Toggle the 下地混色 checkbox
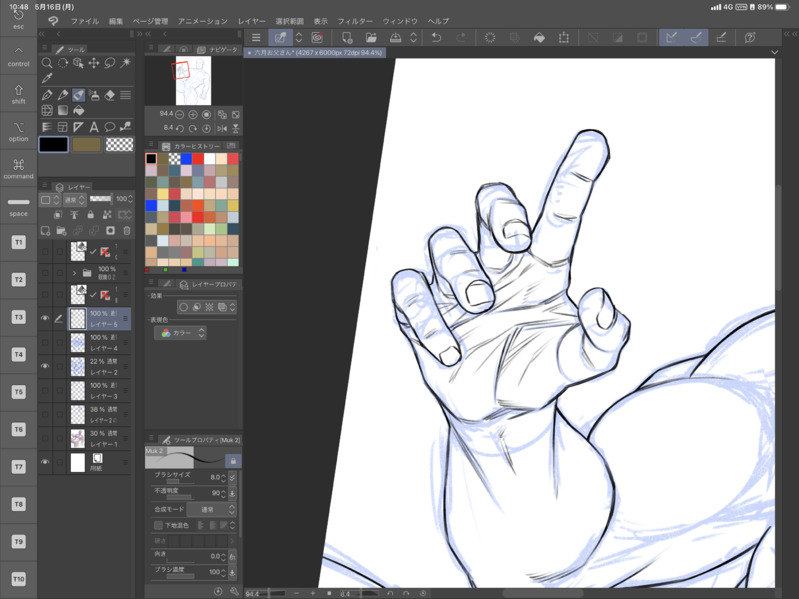799x599 pixels. (158, 525)
